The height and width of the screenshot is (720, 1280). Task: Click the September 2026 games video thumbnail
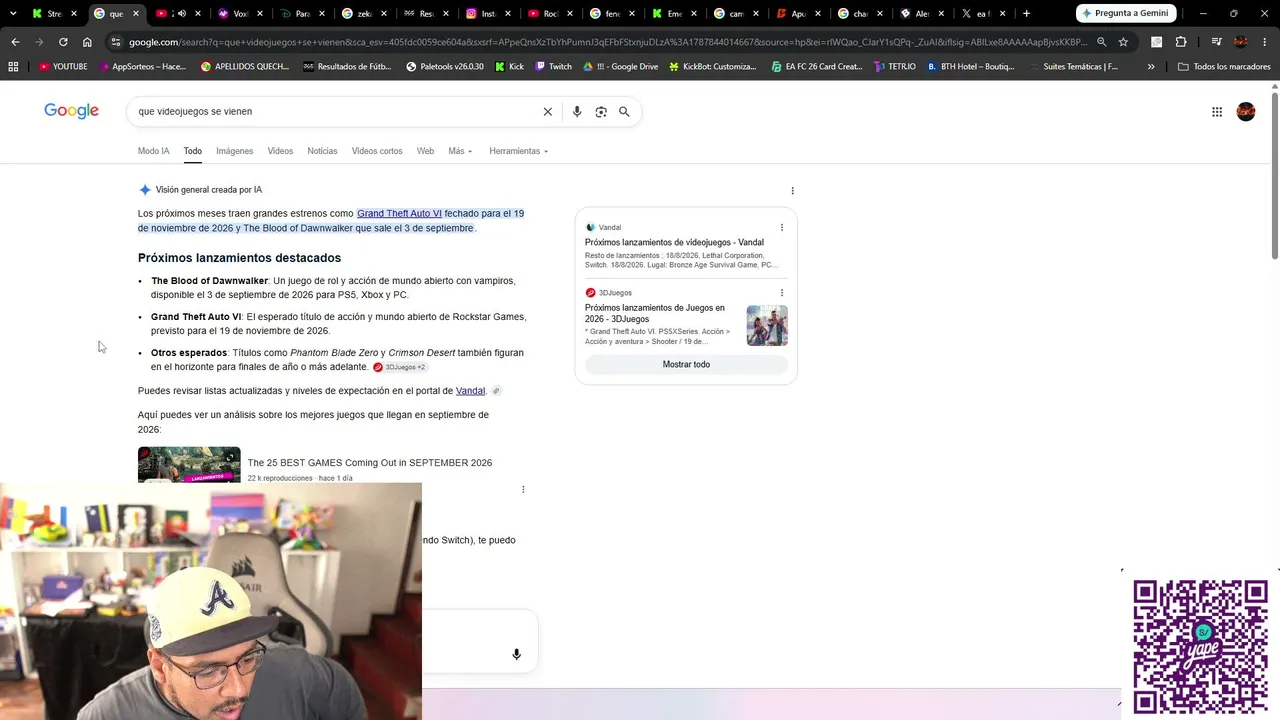[189, 465]
